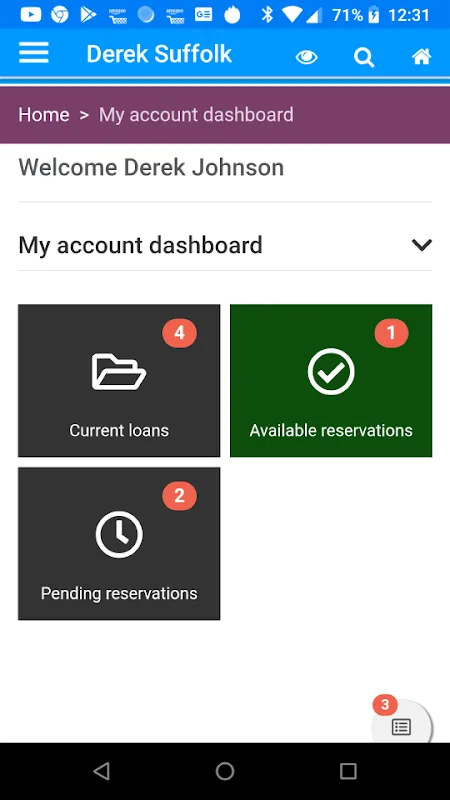Click the Home breadcrumb link

point(44,115)
